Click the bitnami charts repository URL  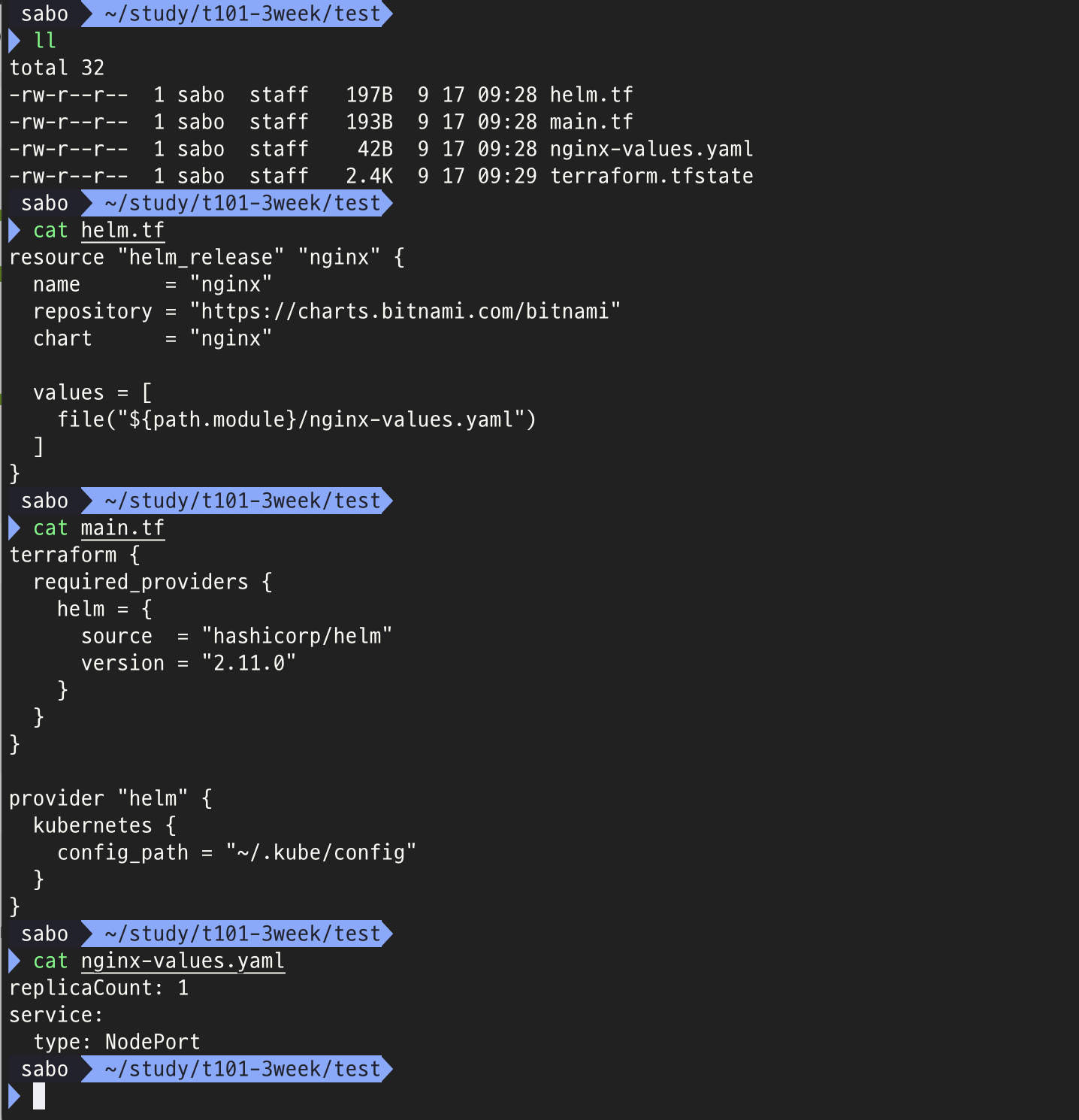pos(405,311)
